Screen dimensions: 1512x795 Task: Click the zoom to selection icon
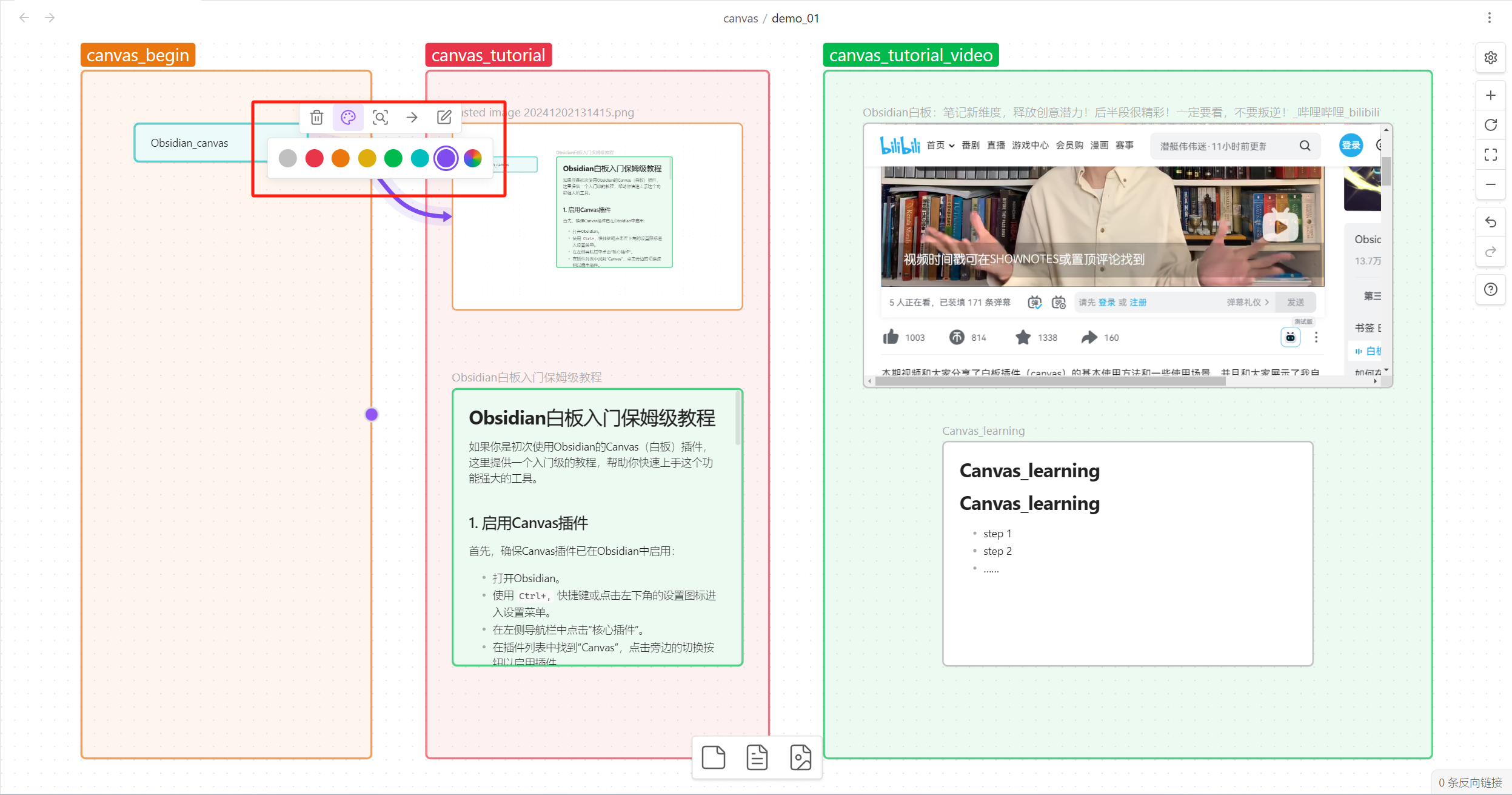point(380,117)
